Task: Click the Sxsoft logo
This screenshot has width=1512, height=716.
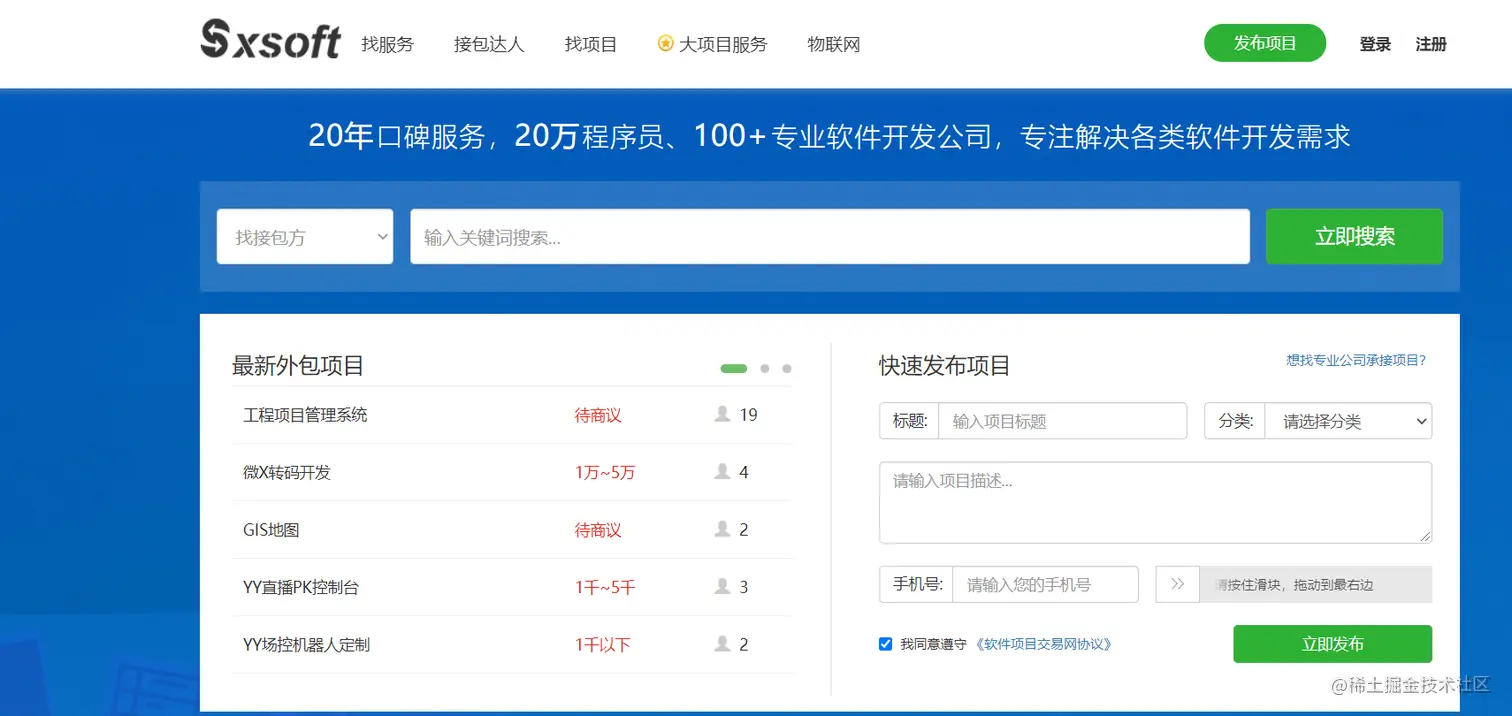Action: (271, 40)
